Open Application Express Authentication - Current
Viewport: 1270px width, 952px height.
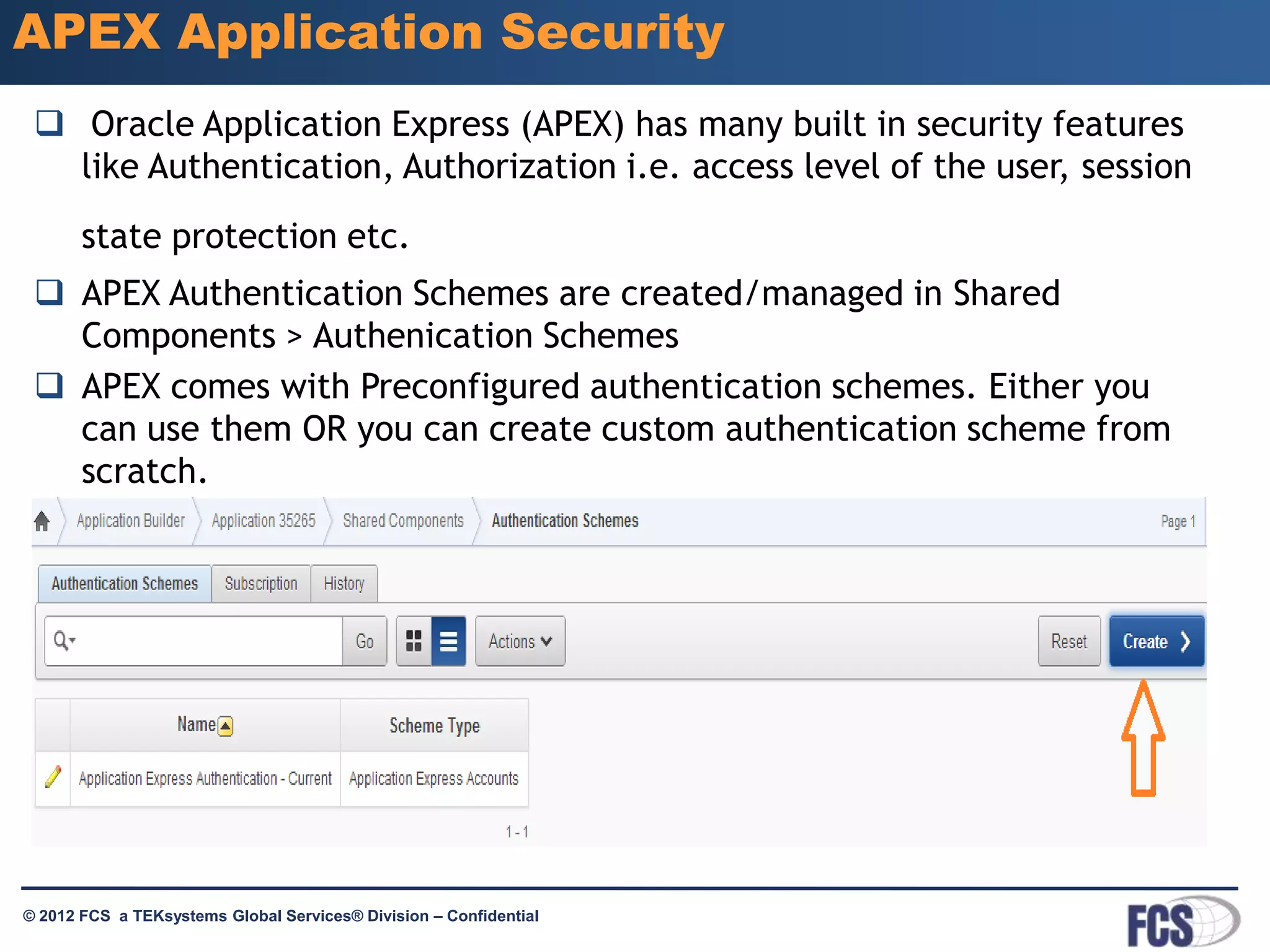pos(205,778)
